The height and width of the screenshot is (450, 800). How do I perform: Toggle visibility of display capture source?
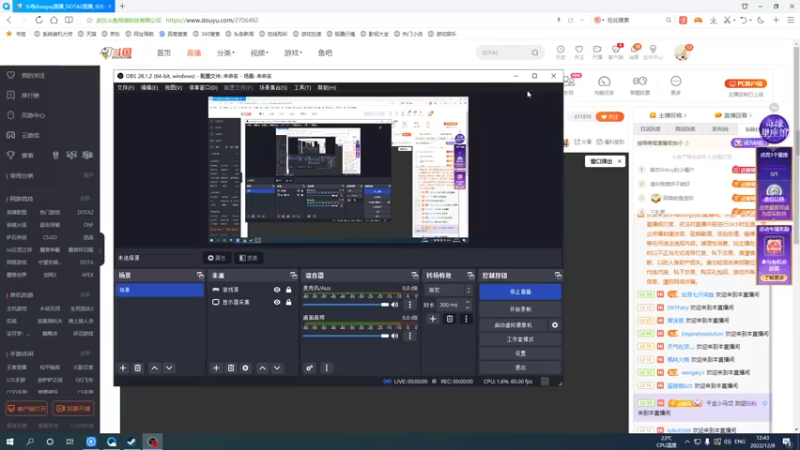[x=277, y=302]
